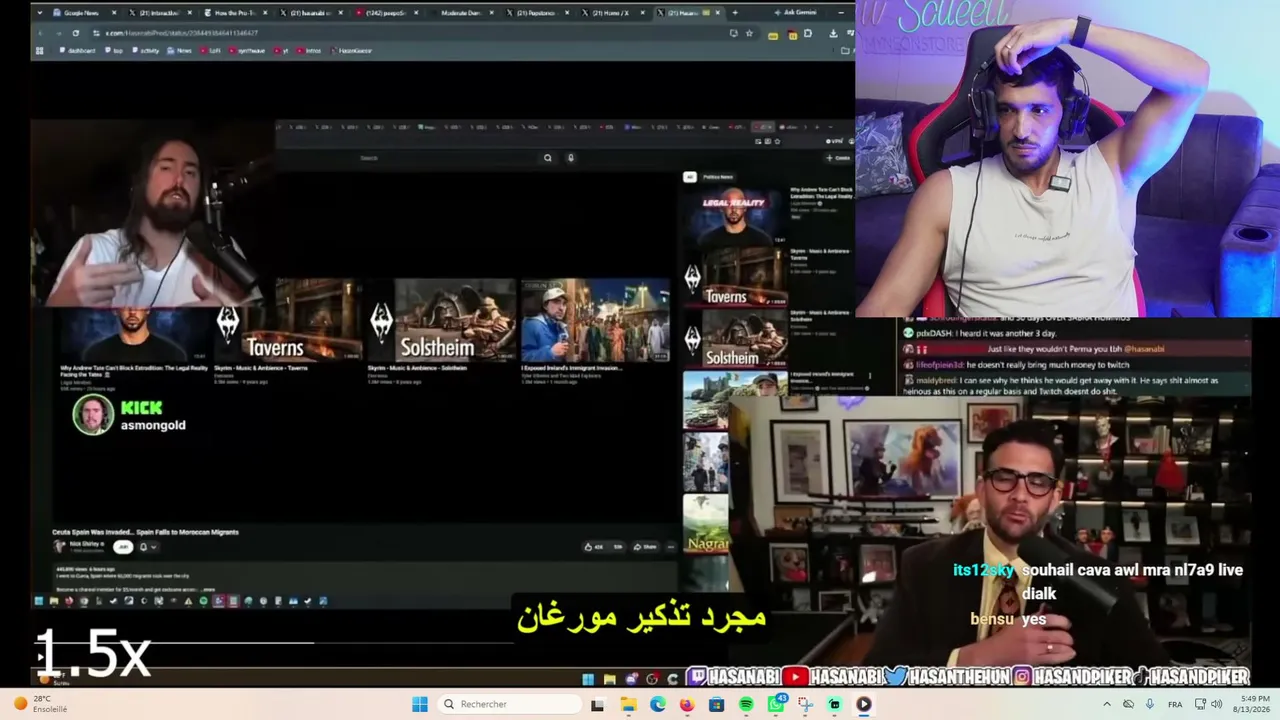Open the activity bookmark
Image resolution: width=1280 pixels, height=720 pixels.
pyautogui.click(x=146, y=50)
